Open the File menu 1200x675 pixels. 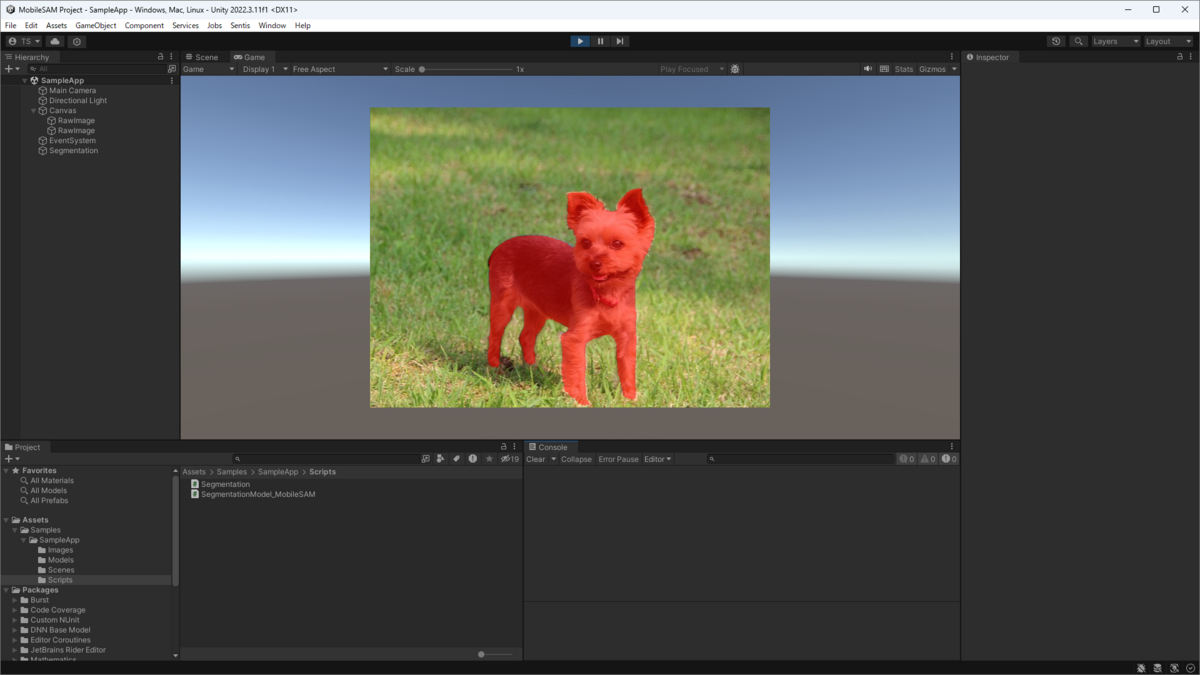11,25
